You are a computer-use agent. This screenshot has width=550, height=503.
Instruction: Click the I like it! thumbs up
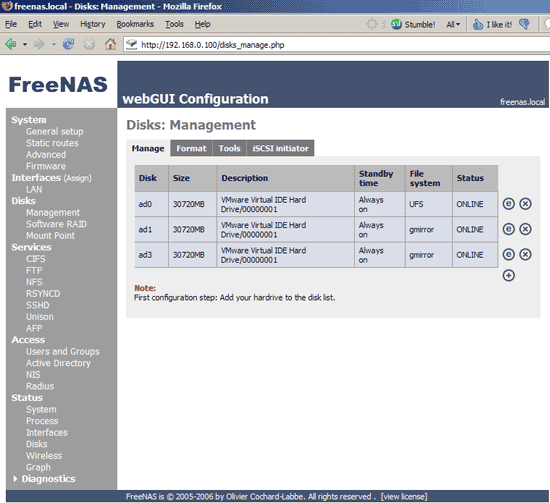coord(492,24)
